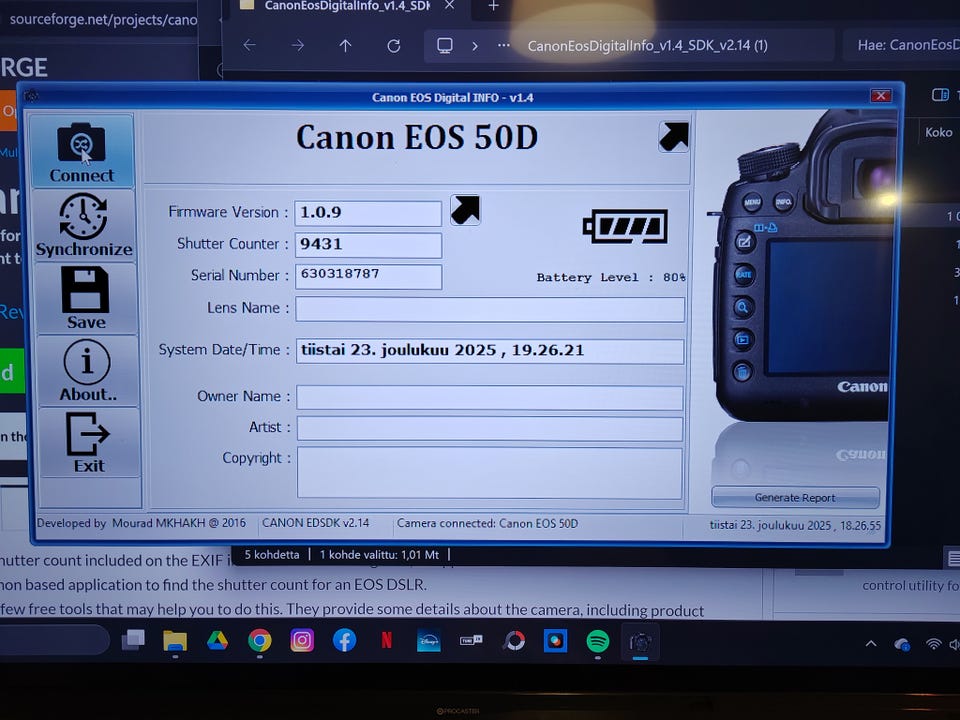Expand chevron in Explorer address bar

point(474,46)
